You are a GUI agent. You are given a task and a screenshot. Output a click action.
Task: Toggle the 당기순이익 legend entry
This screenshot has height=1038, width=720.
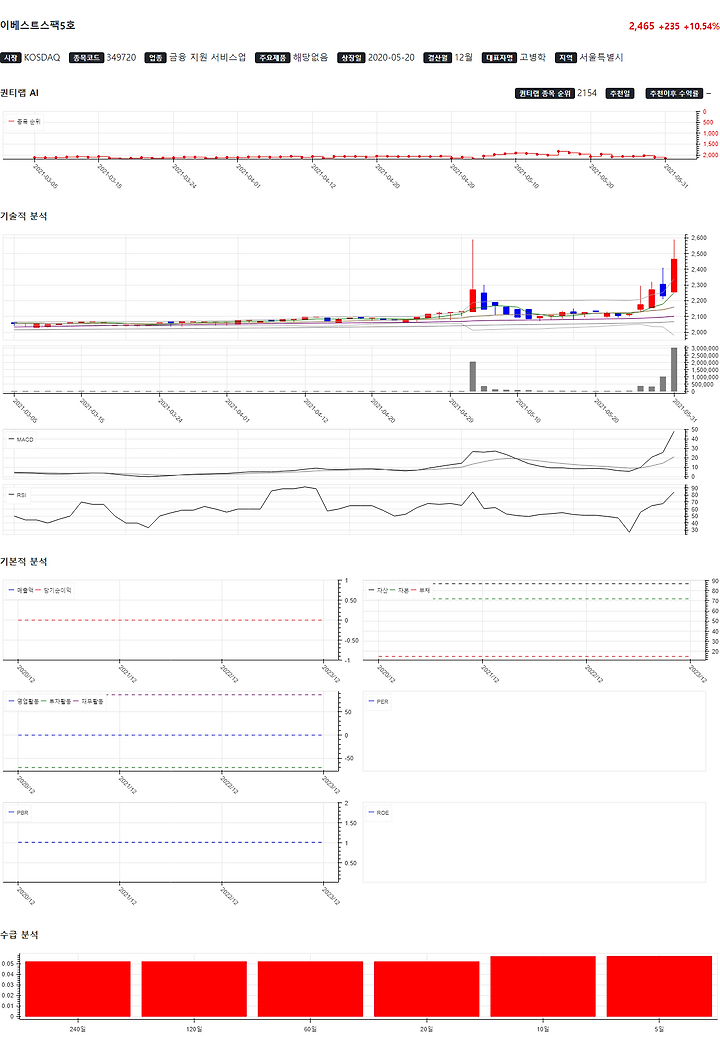[54, 590]
